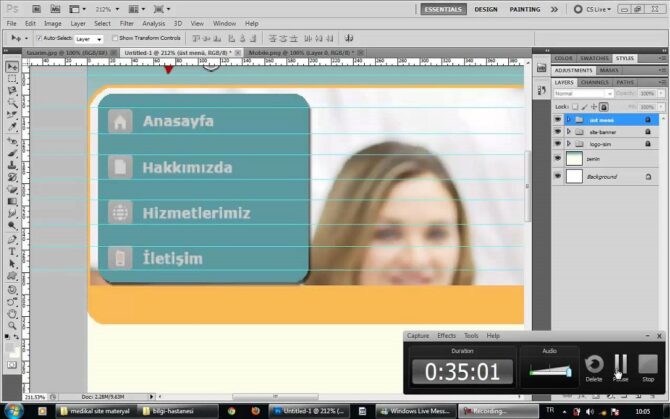Image resolution: width=670 pixels, height=419 pixels.
Task: Expand the logo-isim layer group
Action: (x=569, y=144)
